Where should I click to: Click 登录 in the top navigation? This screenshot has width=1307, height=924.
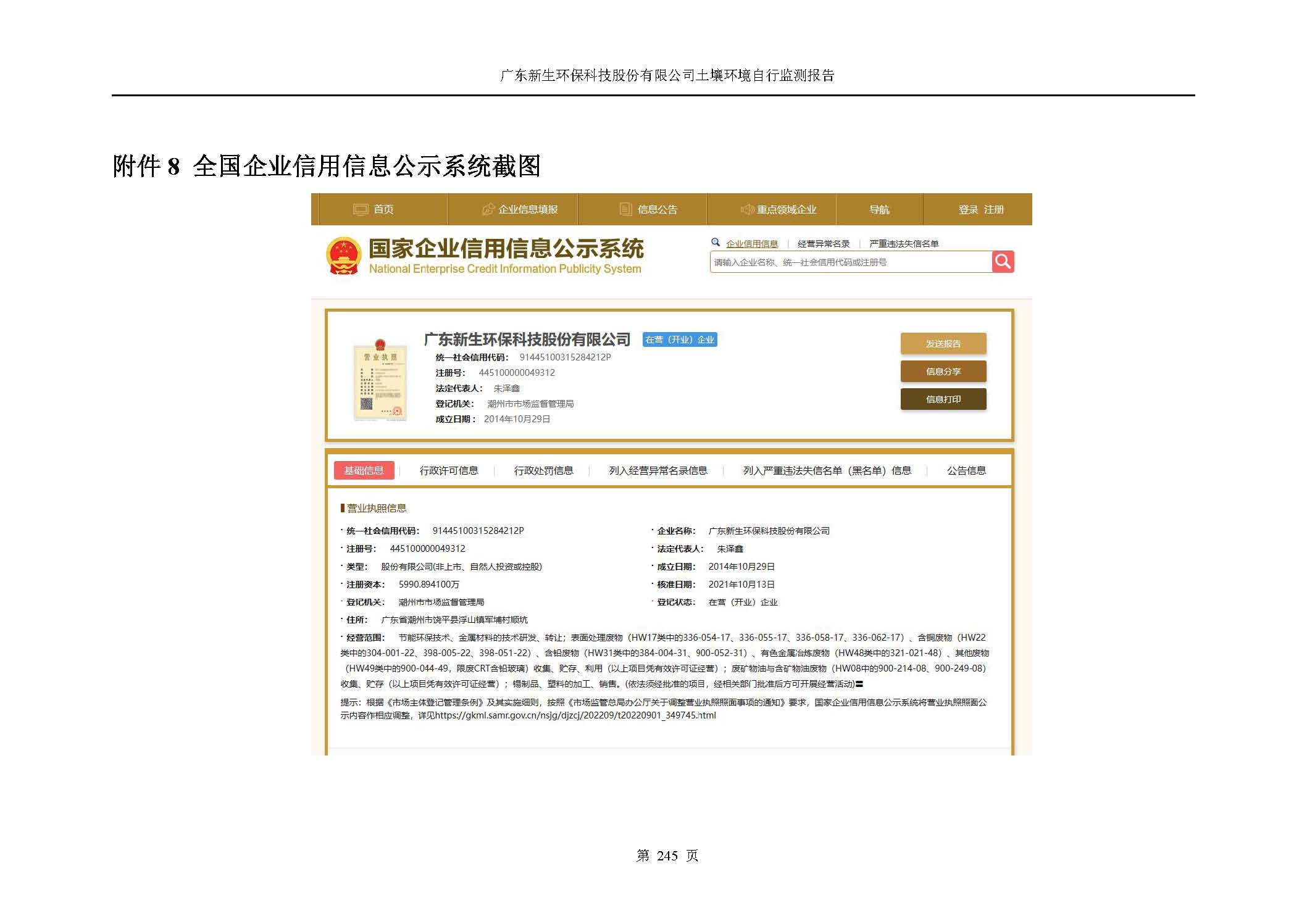tap(968, 210)
